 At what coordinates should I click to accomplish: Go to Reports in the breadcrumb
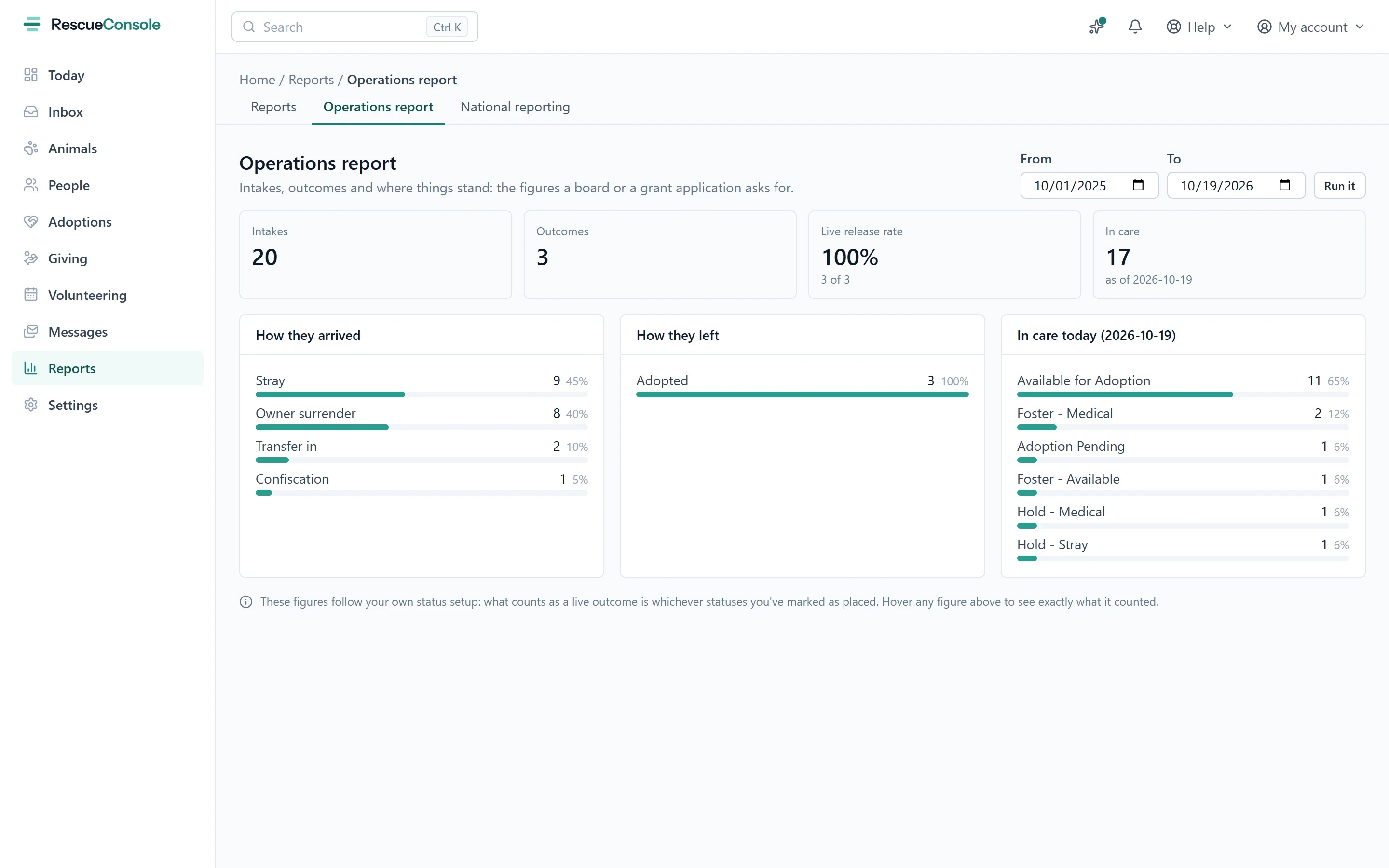pos(311,80)
